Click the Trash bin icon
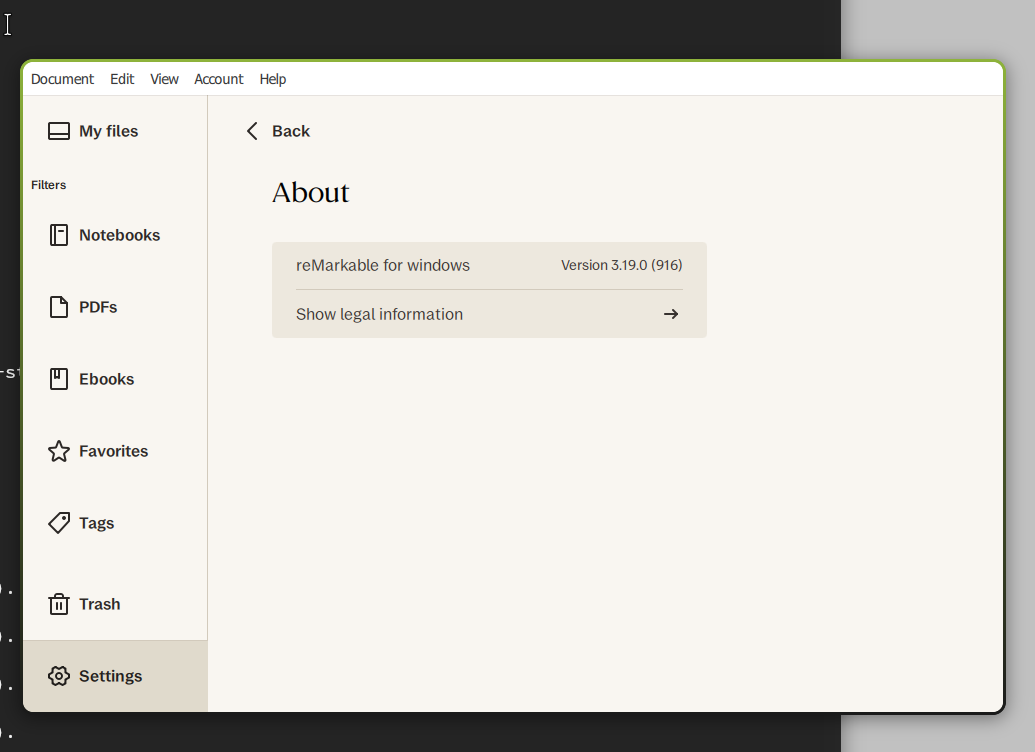 coord(59,603)
